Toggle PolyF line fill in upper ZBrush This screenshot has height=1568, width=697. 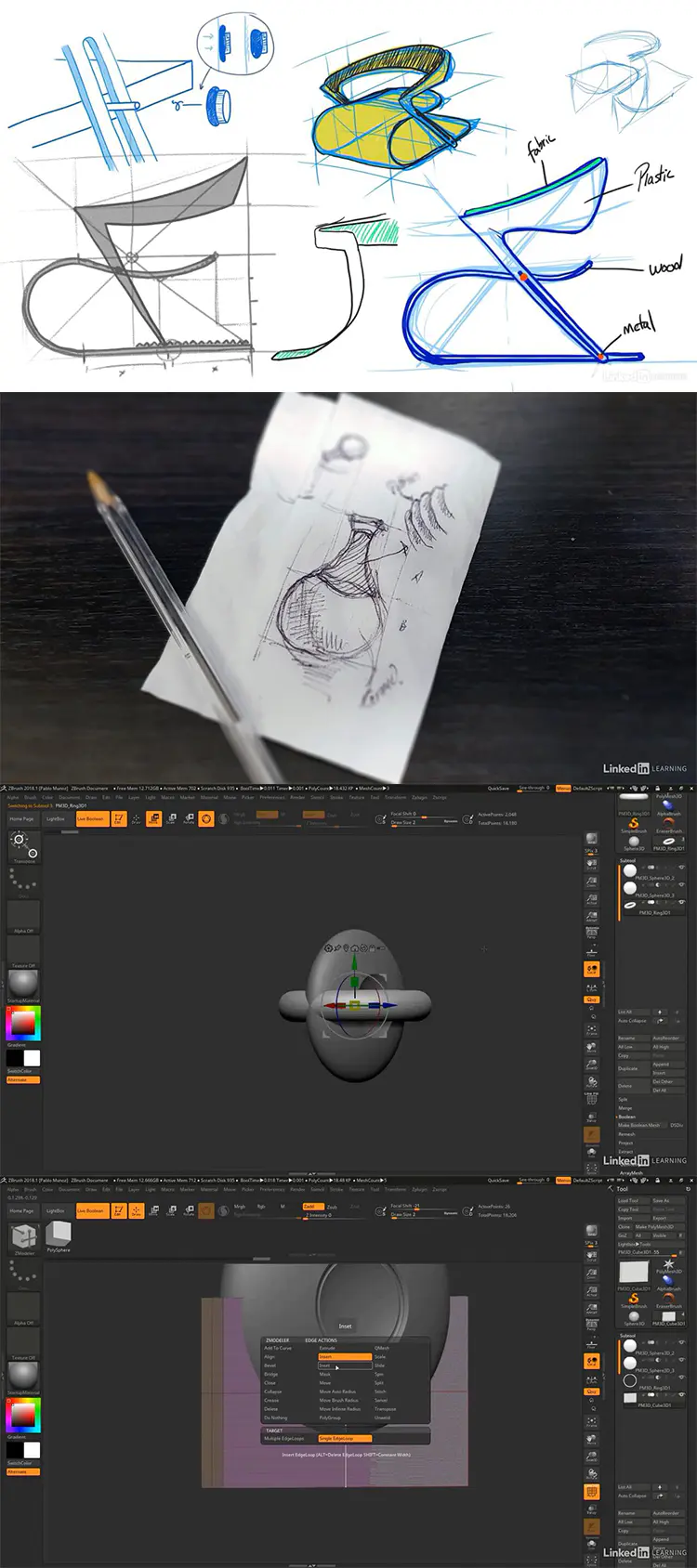click(592, 1101)
